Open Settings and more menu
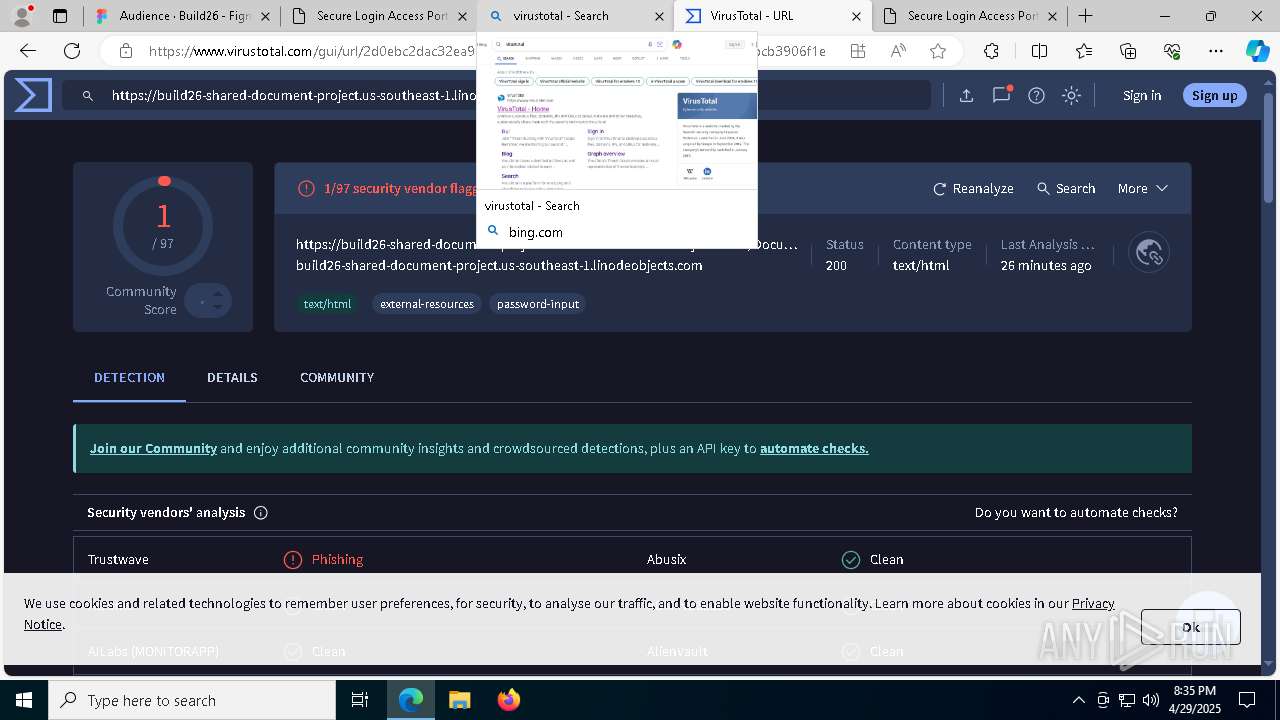This screenshot has width=1280, height=720. point(1215,51)
